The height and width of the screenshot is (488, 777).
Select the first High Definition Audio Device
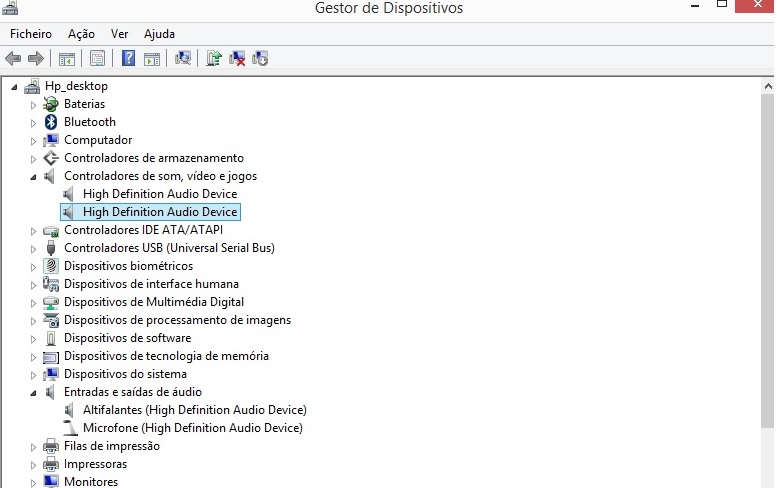(x=160, y=194)
